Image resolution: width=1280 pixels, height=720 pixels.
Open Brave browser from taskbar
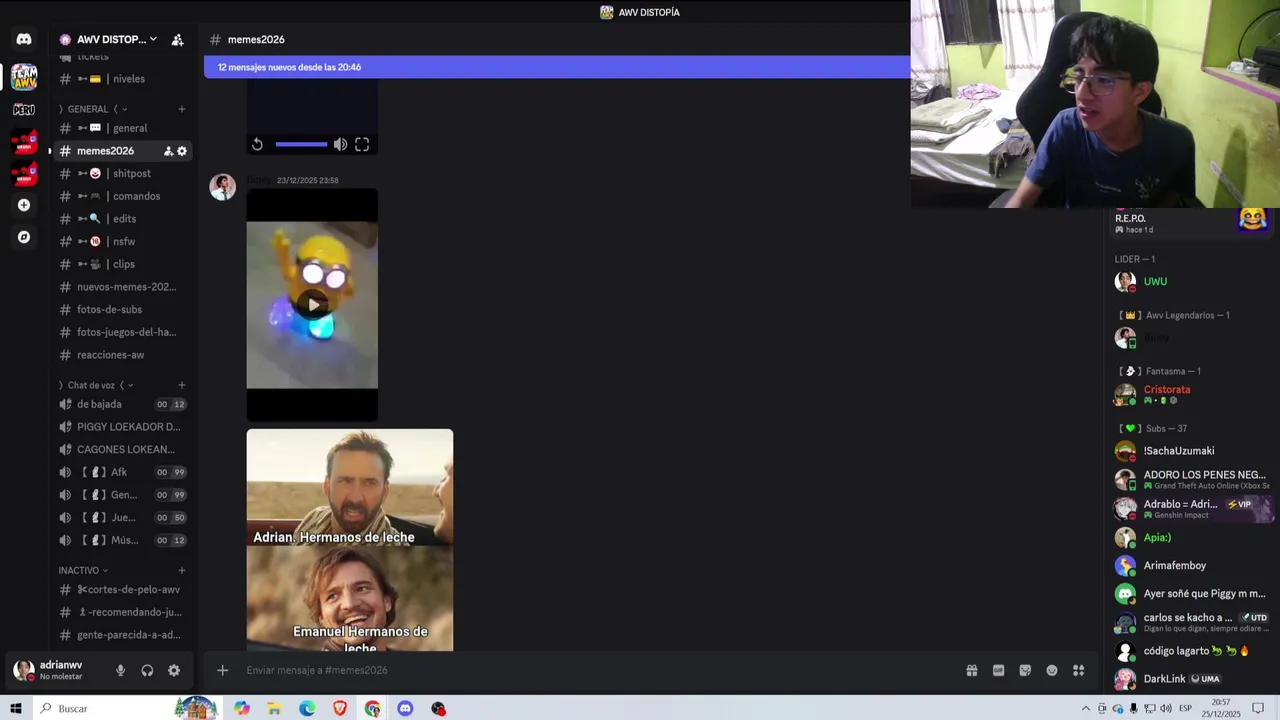coord(340,708)
